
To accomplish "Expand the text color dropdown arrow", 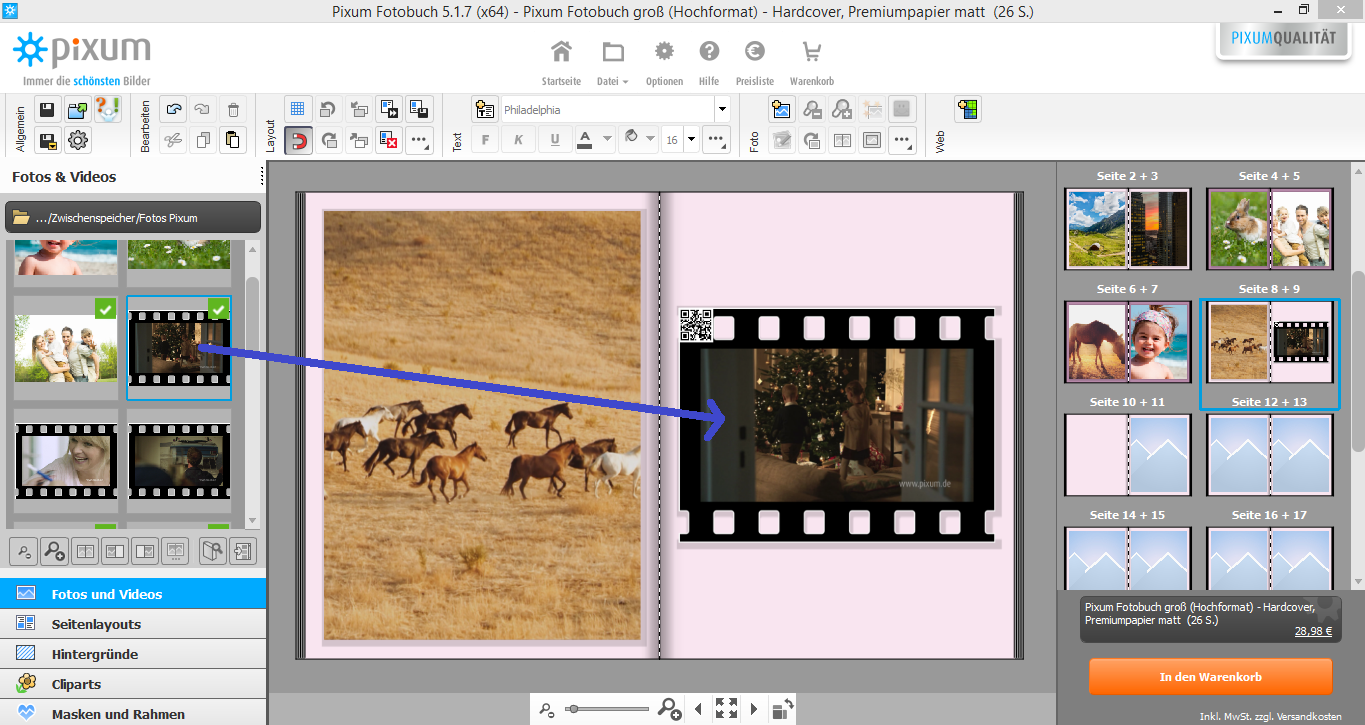I will click(606, 139).
